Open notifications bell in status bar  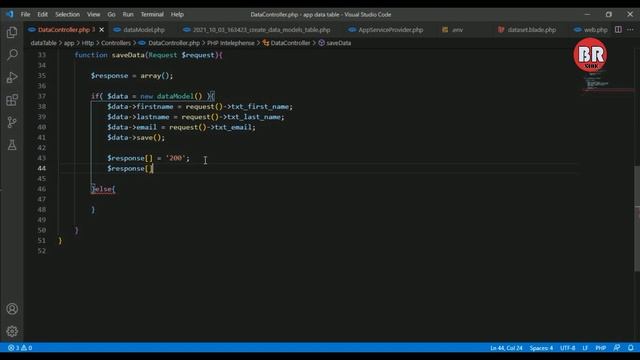pos(631,348)
